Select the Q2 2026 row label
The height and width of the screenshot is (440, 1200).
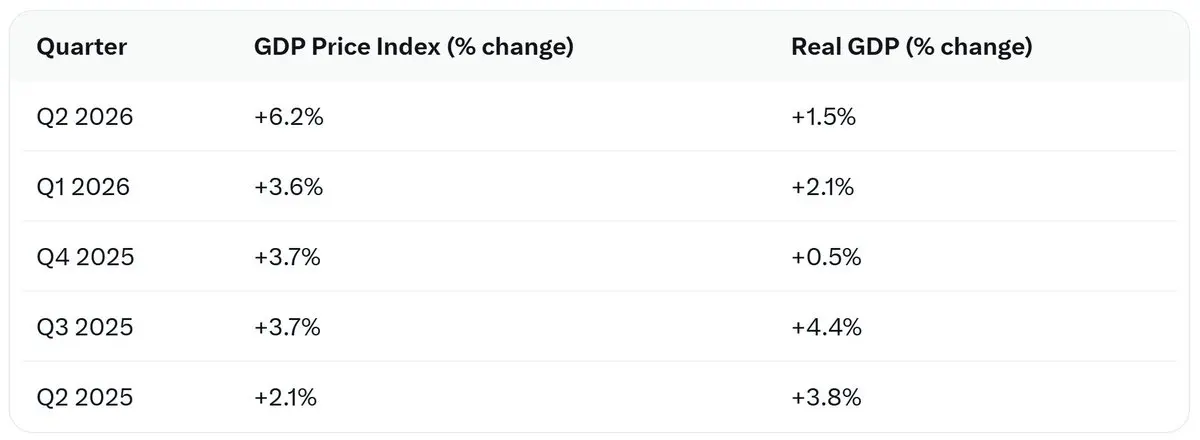click(x=85, y=117)
